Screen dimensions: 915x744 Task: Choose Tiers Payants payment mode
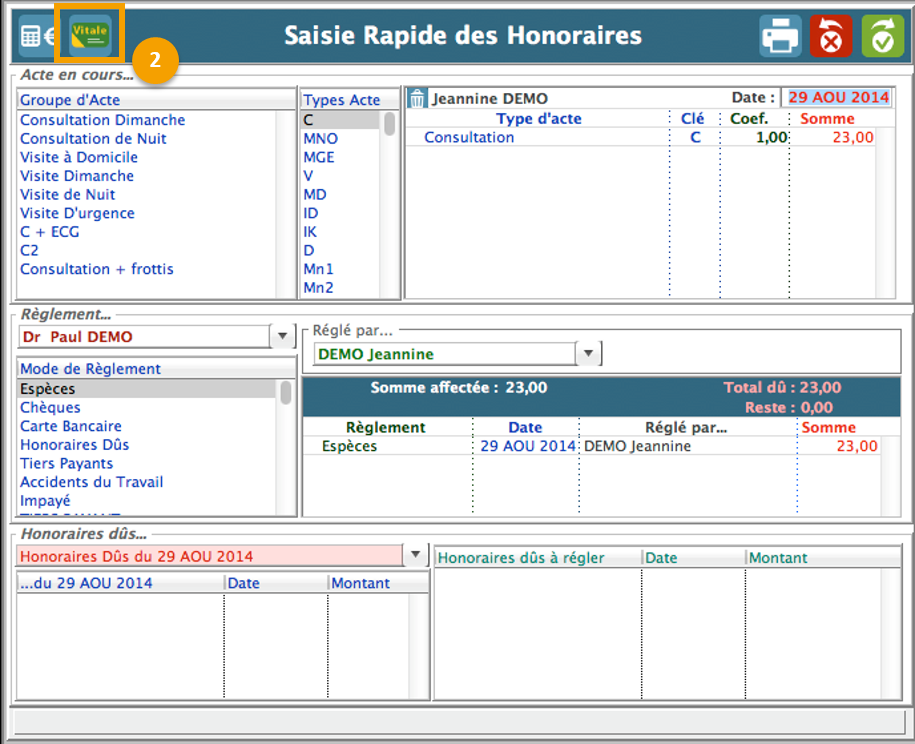click(x=66, y=463)
